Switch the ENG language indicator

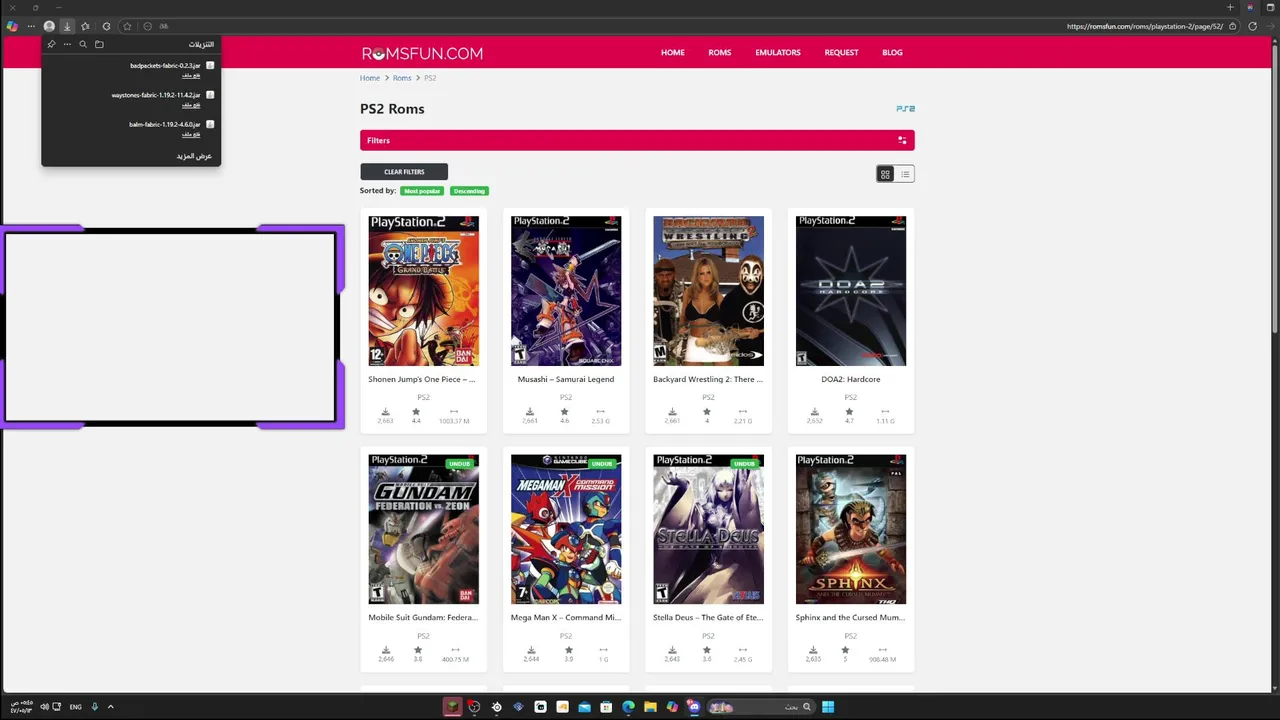76,707
